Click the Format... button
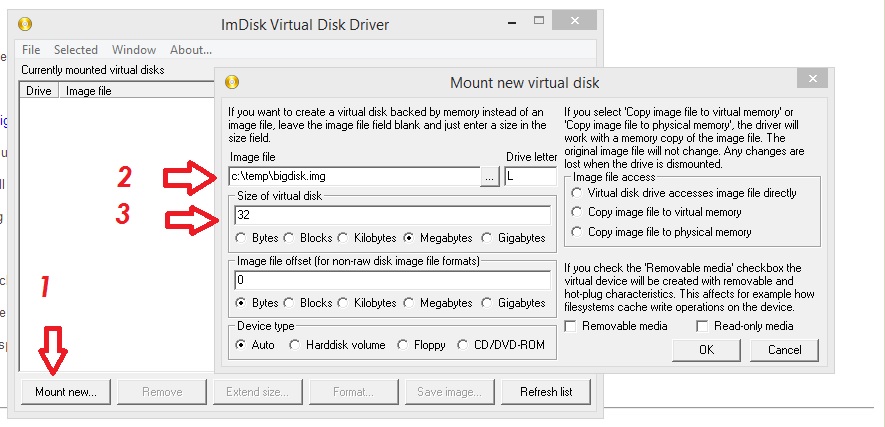This screenshot has width=885, height=427. pyautogui.click(x=354, y=391)
